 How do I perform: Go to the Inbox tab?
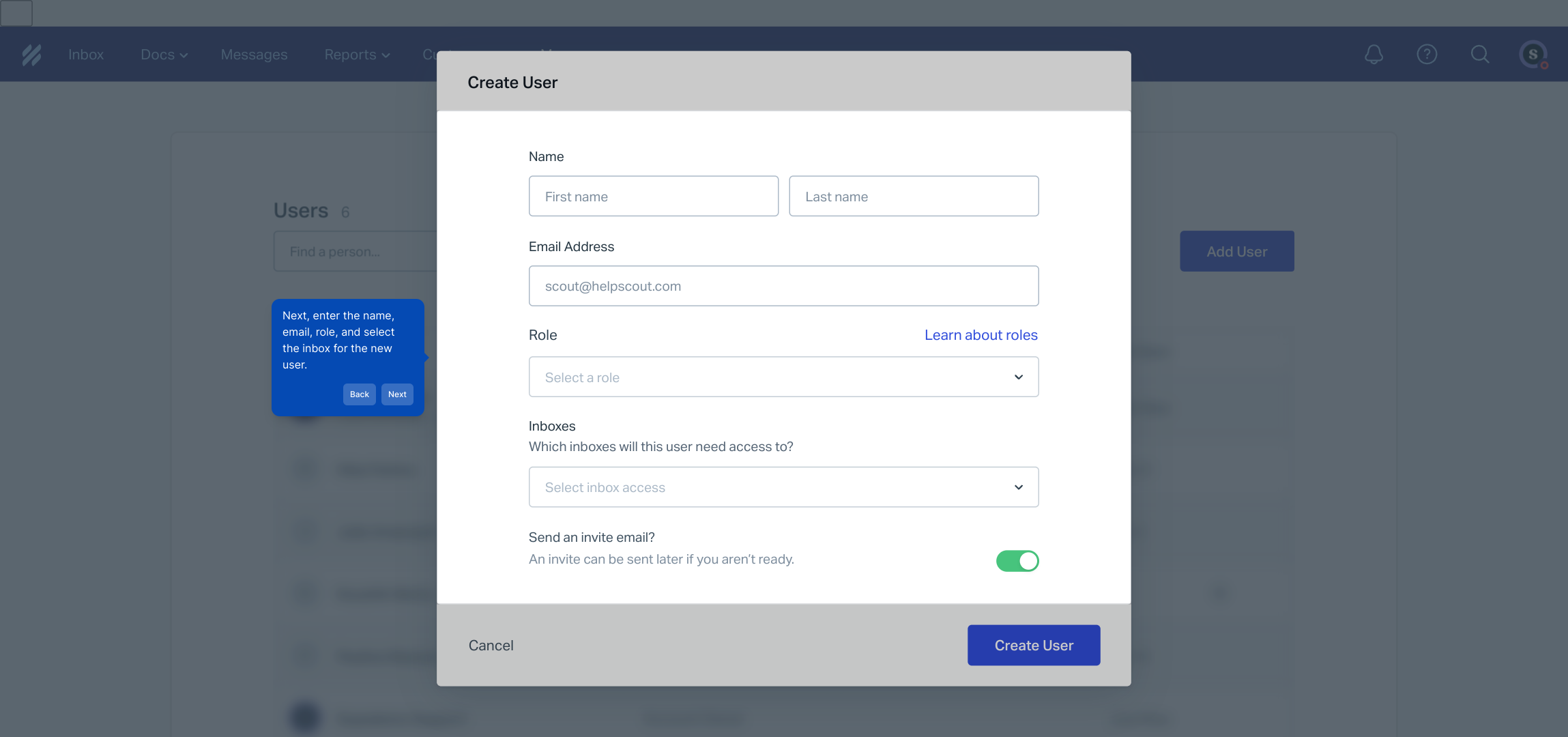(86, 55)
